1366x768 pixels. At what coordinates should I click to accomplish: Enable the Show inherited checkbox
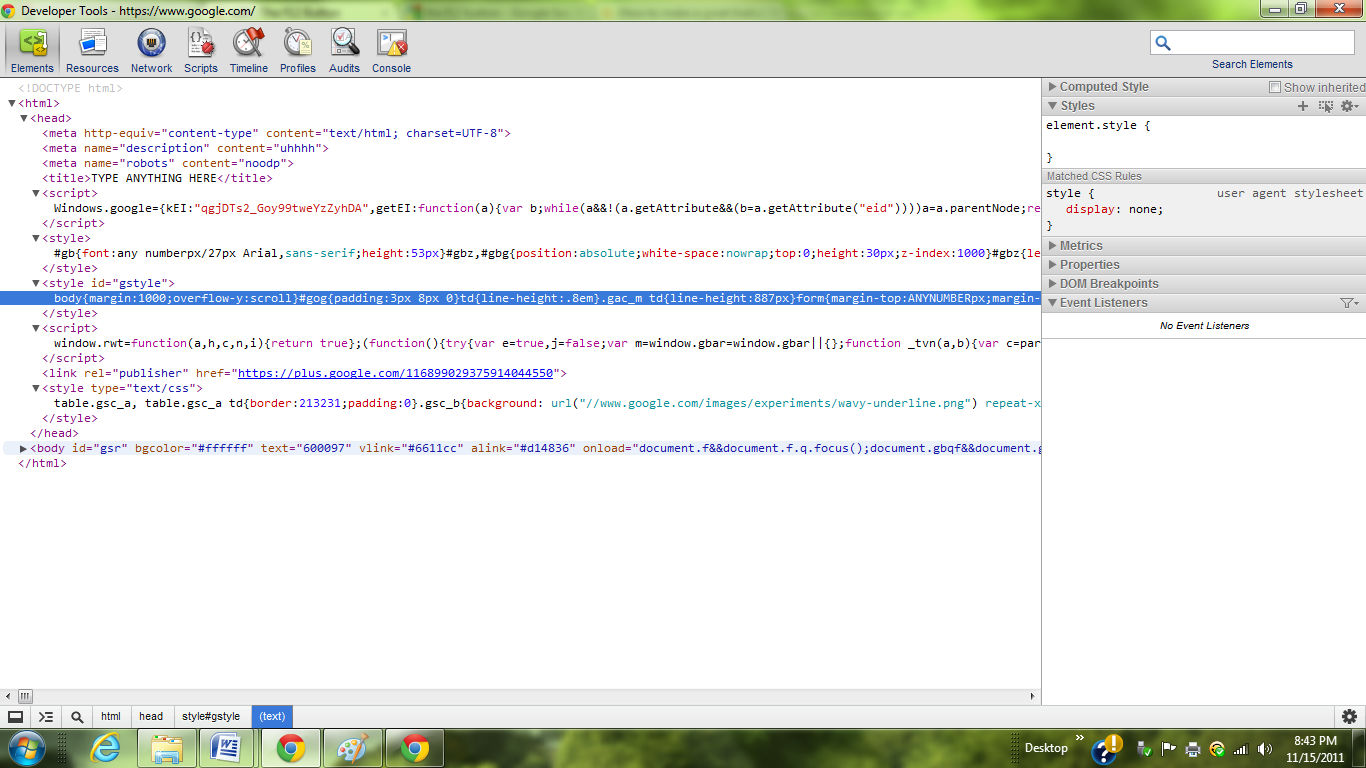click(x=1275, y=87)
